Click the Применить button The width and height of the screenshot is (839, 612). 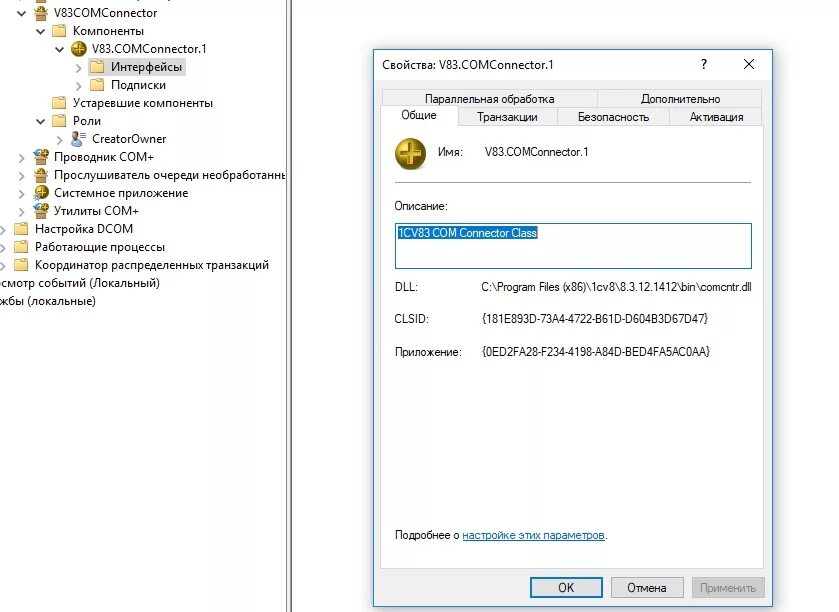point(728,587)
